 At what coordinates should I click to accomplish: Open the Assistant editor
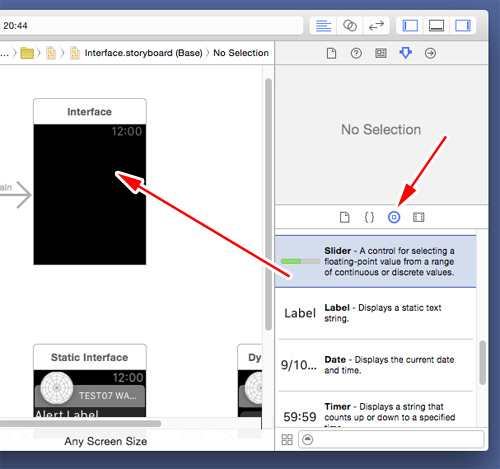pos(350,26)
